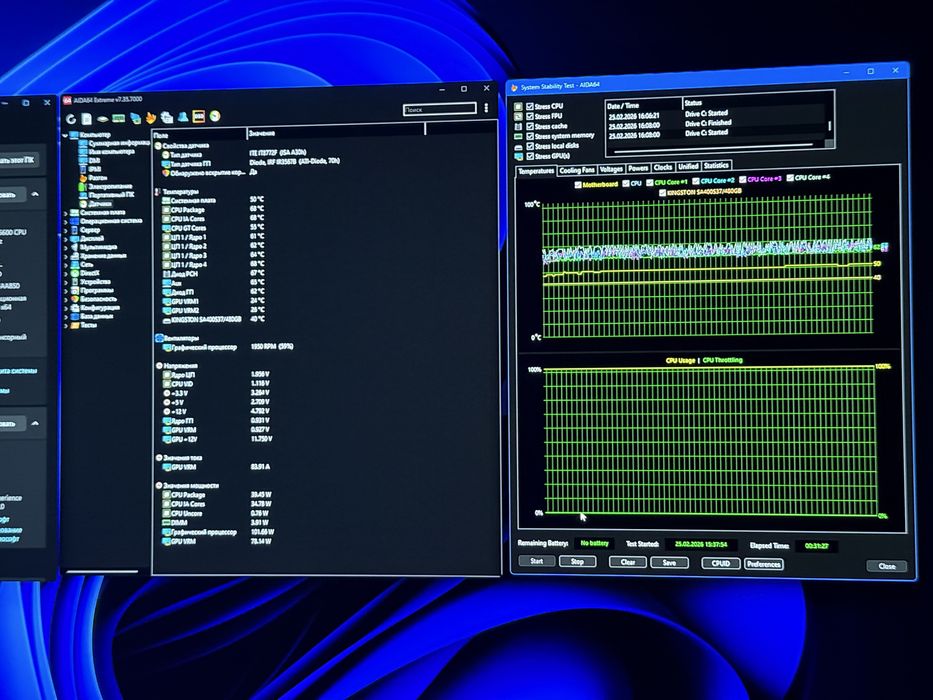The width and height of the screenshot is (933, 700).
Task: Click the Save button
Action: [669, 562]
